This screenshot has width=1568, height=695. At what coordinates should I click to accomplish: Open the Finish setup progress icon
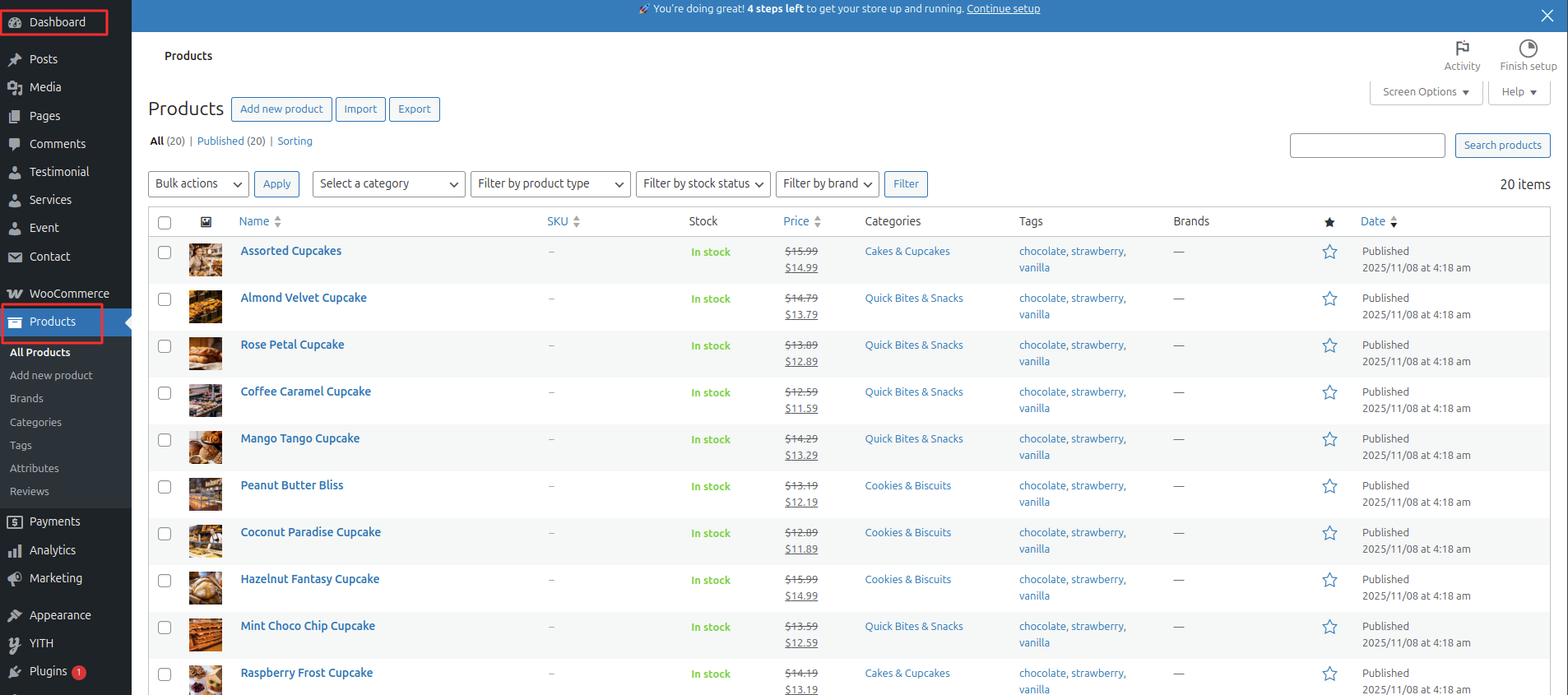1528,49
